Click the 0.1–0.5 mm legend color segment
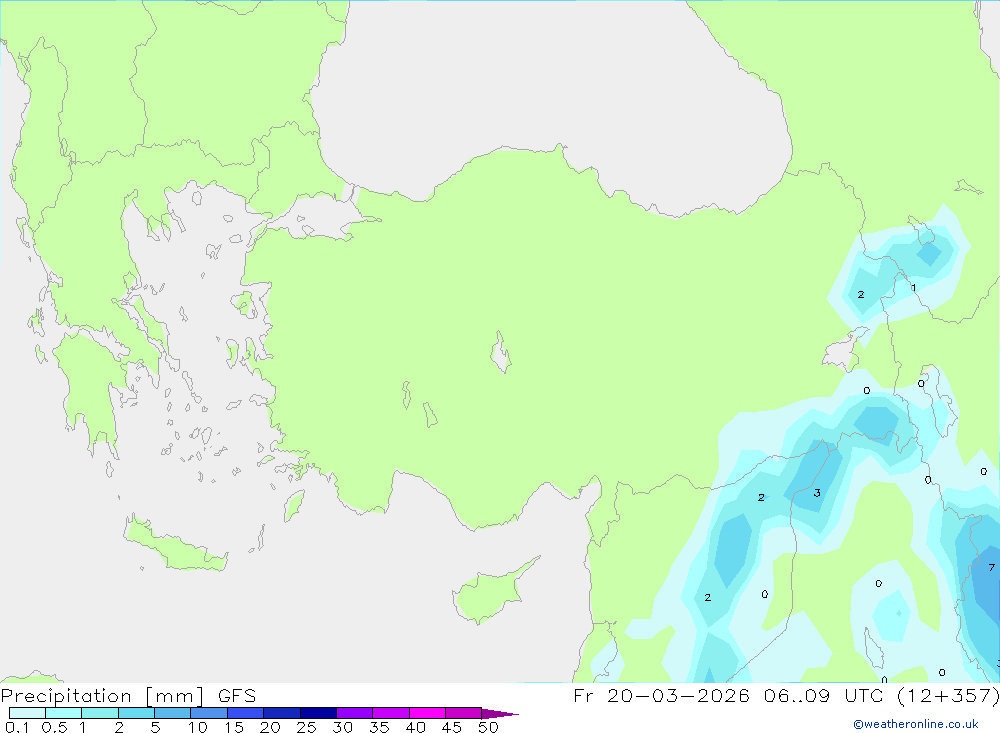Viewport: 1000px width, 733px height. tap(27, 713)
